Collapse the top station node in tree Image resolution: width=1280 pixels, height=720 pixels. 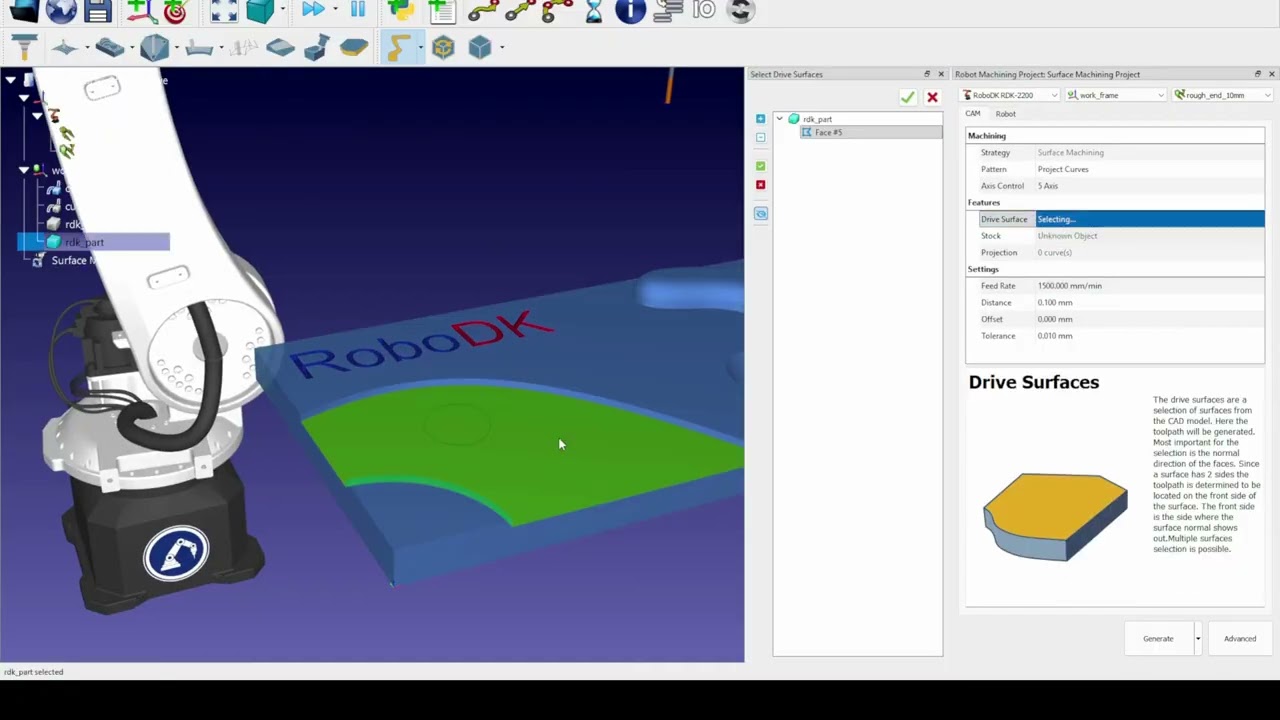coord(10,80)
